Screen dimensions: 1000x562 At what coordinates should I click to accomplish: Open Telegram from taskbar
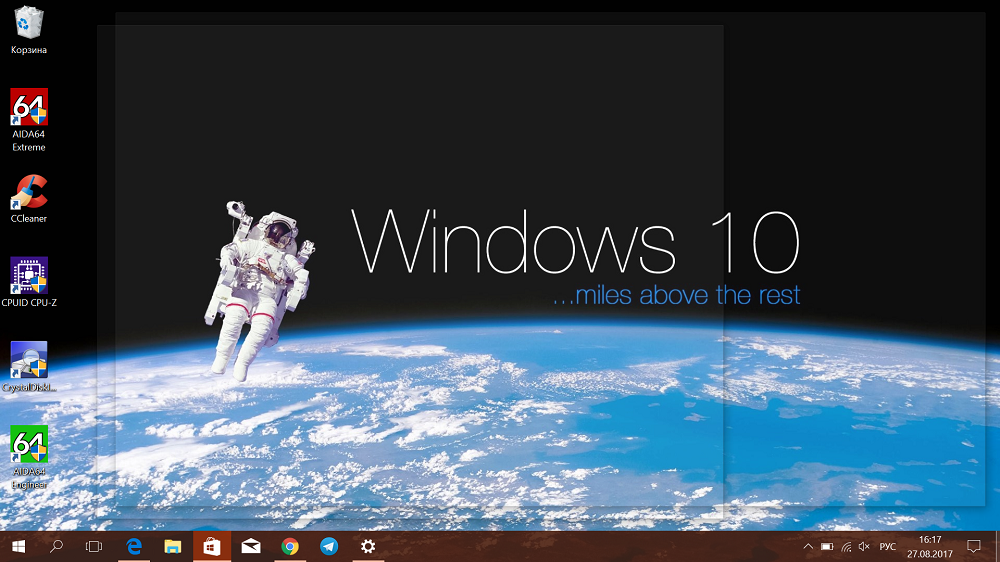328,547
